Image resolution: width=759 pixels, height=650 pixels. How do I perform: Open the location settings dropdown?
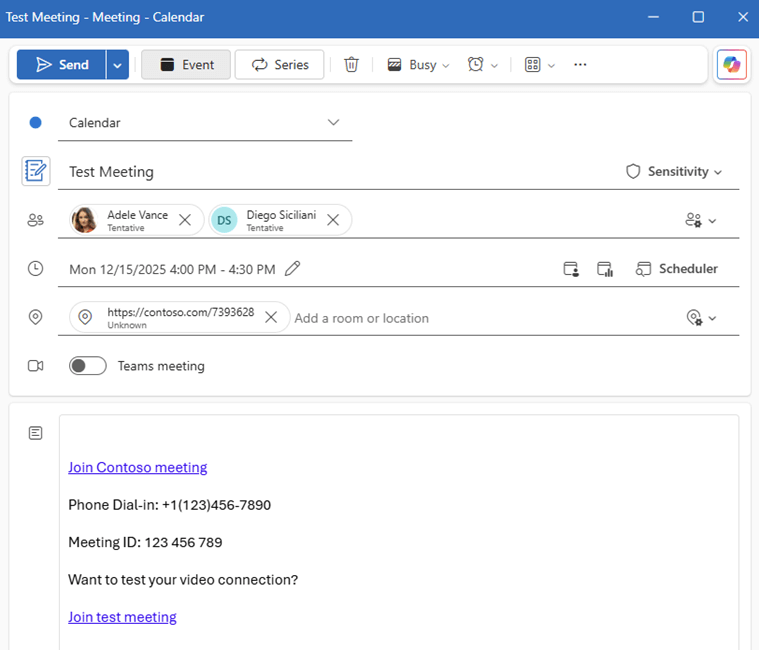tap(701, 318)
